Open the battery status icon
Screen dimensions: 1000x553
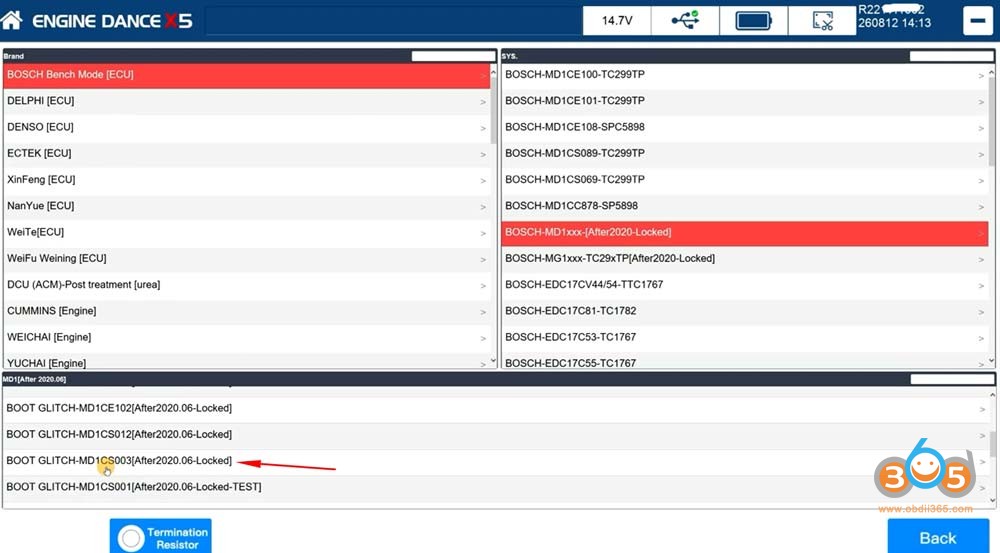click(x=753, y=20)
